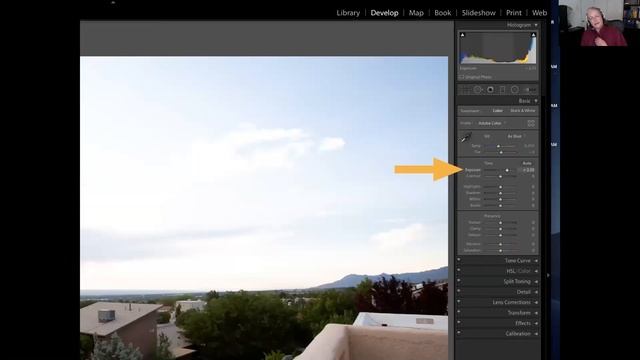The image size is (640, 360).
Task: Click the Texture slider handle
Action: point(500,223)
